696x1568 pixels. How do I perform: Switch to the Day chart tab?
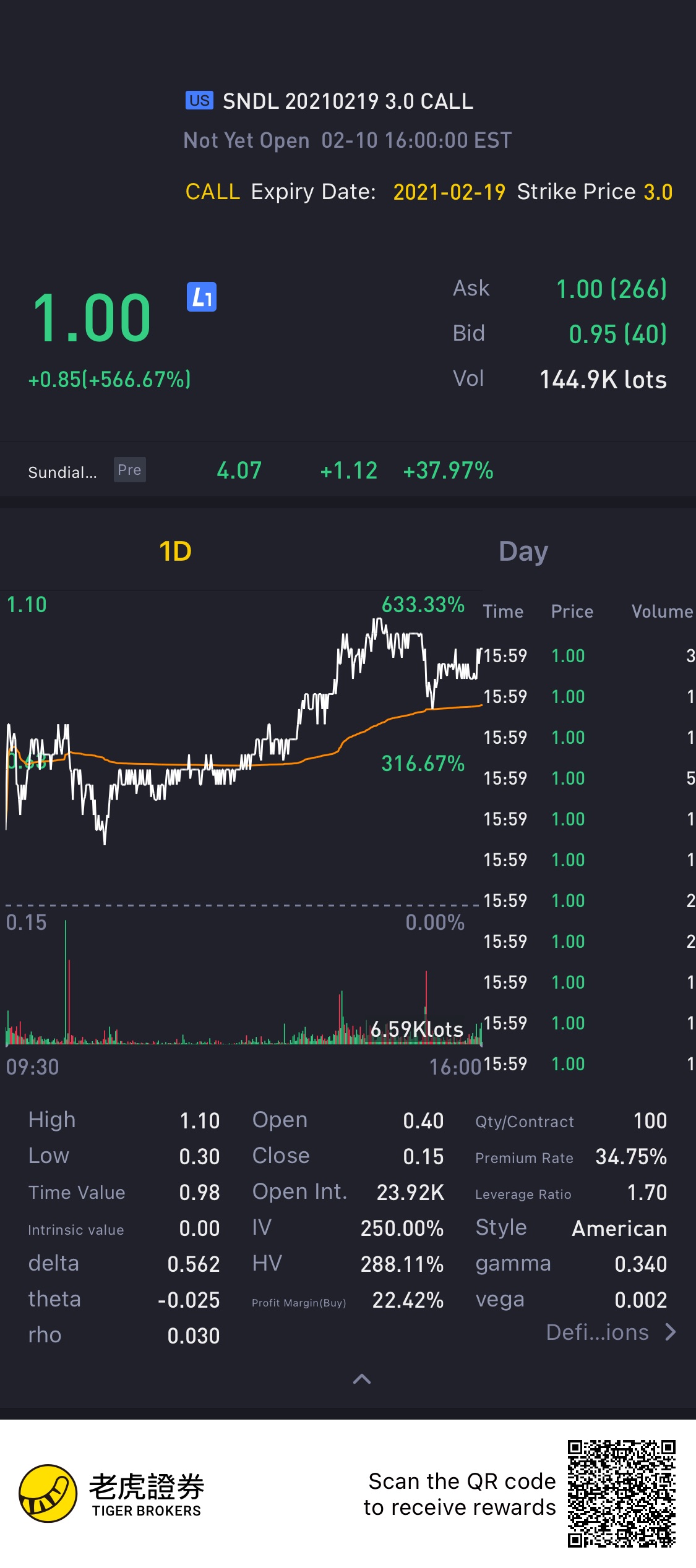coord(523,551)
